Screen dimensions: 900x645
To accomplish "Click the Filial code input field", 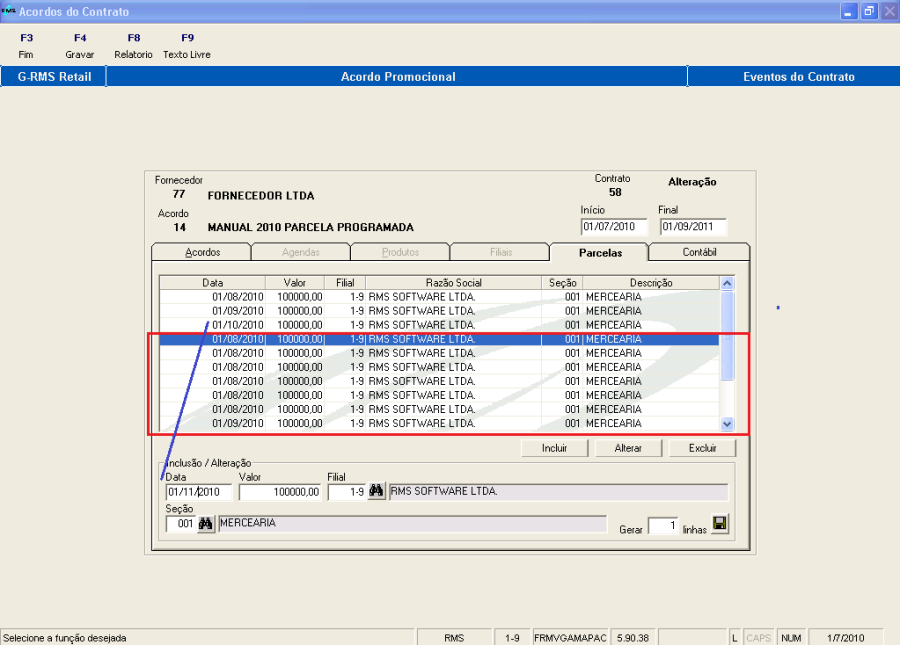I will point(347,492).
